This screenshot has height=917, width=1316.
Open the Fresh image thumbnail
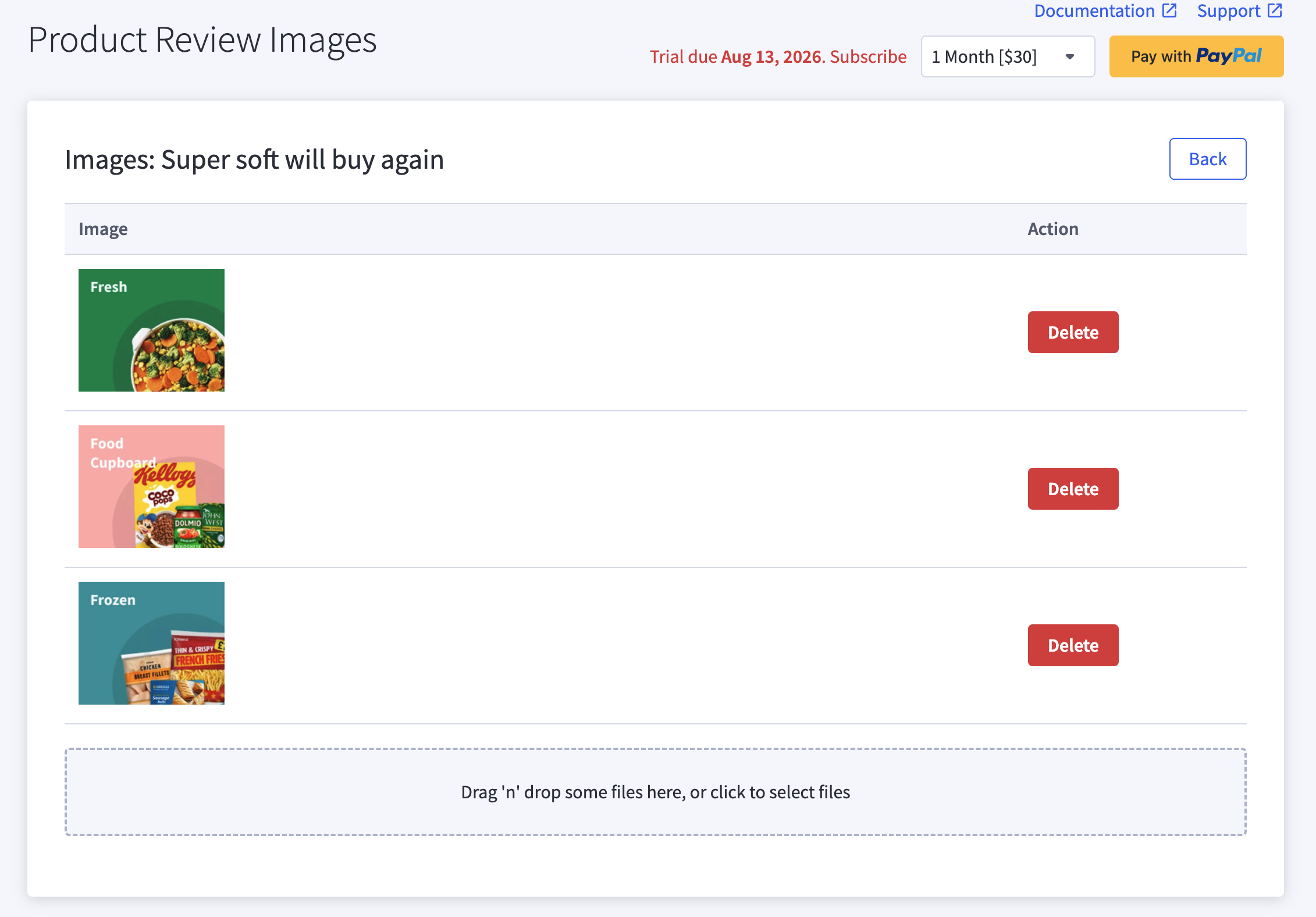(151, 330)
